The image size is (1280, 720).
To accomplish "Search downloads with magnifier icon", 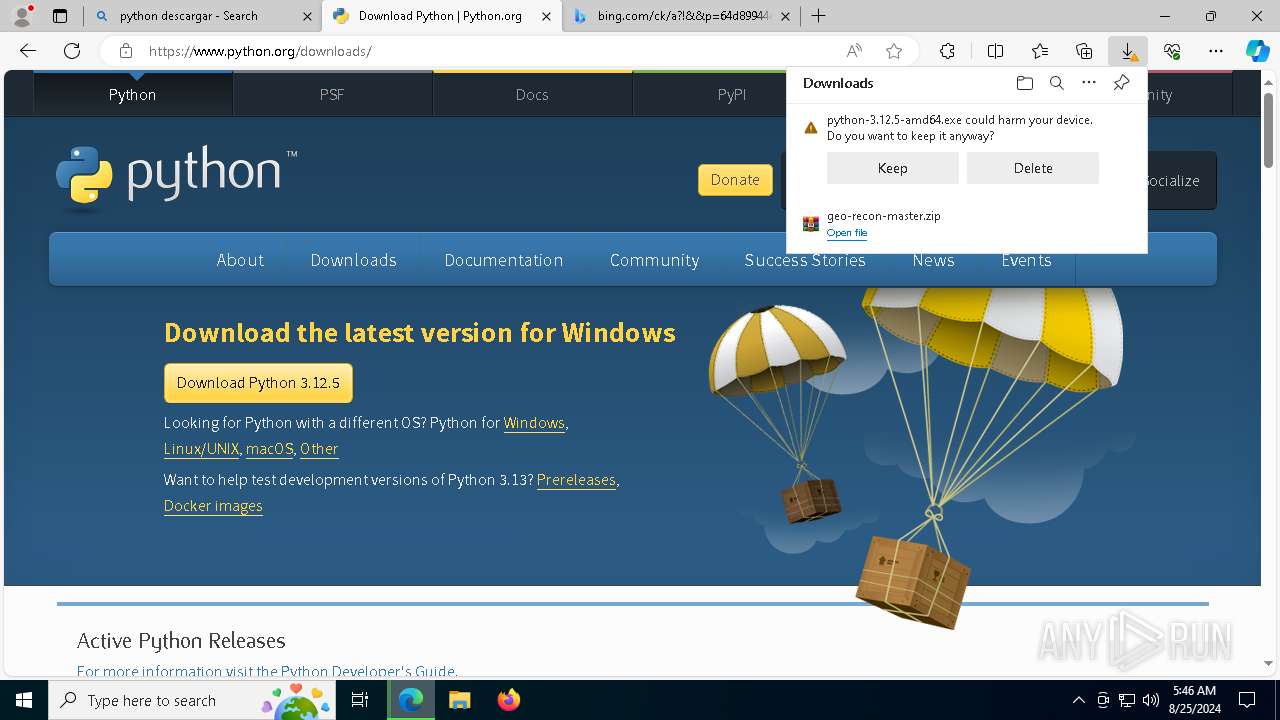I will (x=1057, y=83).
